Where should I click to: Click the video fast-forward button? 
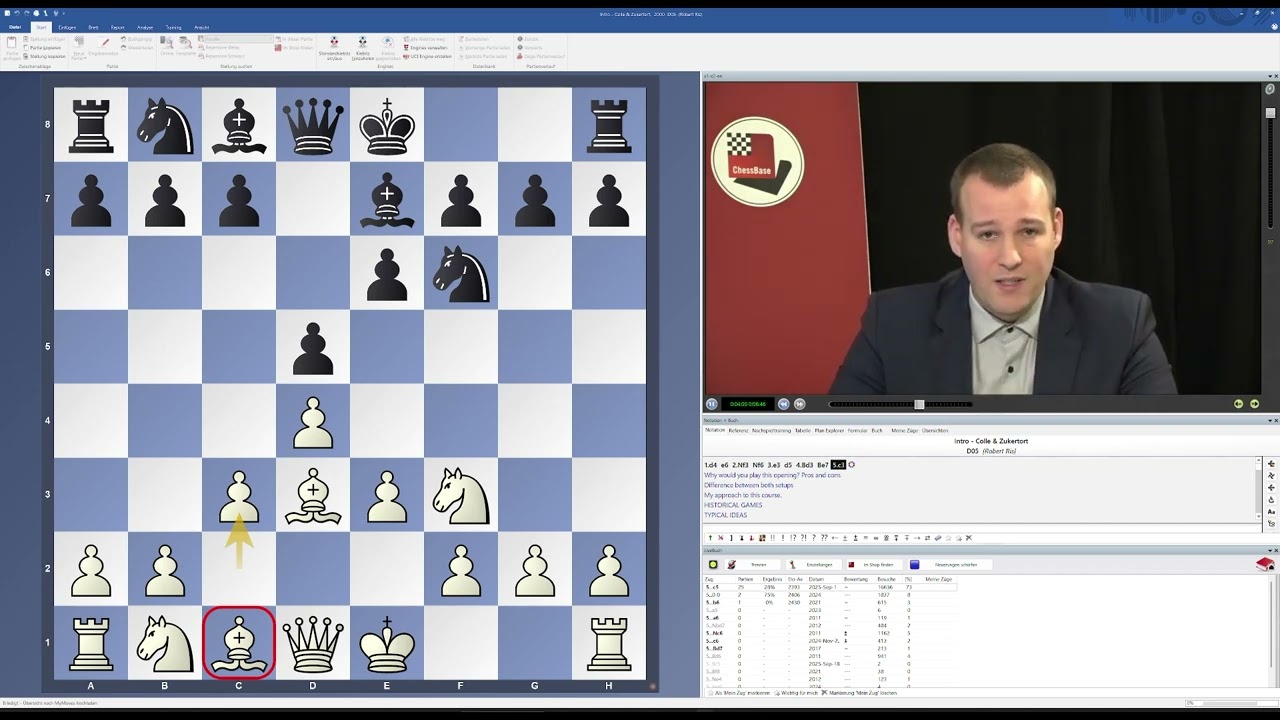(x=800, y=404)
